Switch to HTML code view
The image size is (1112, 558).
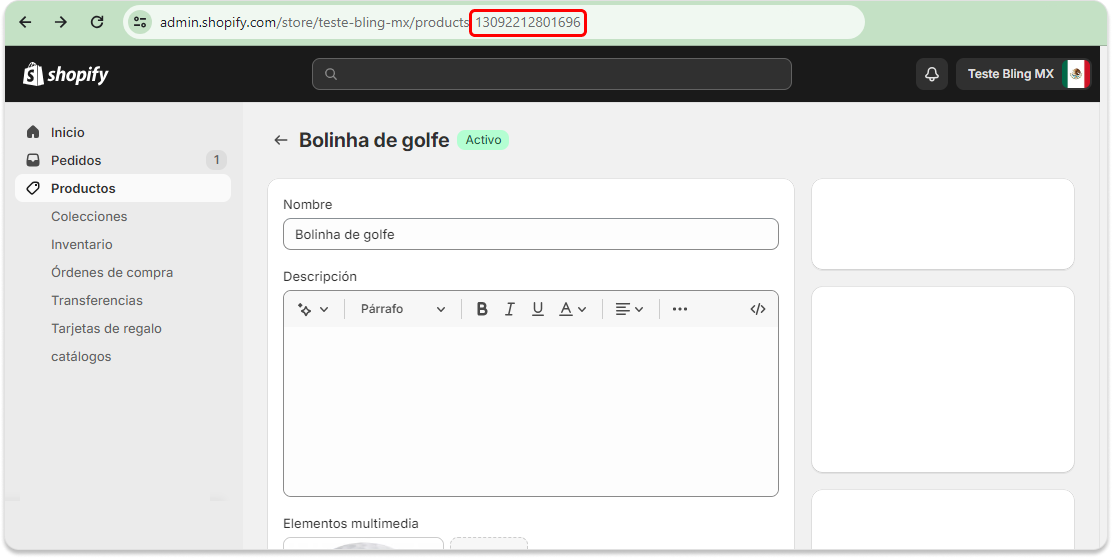pos(758,309)
